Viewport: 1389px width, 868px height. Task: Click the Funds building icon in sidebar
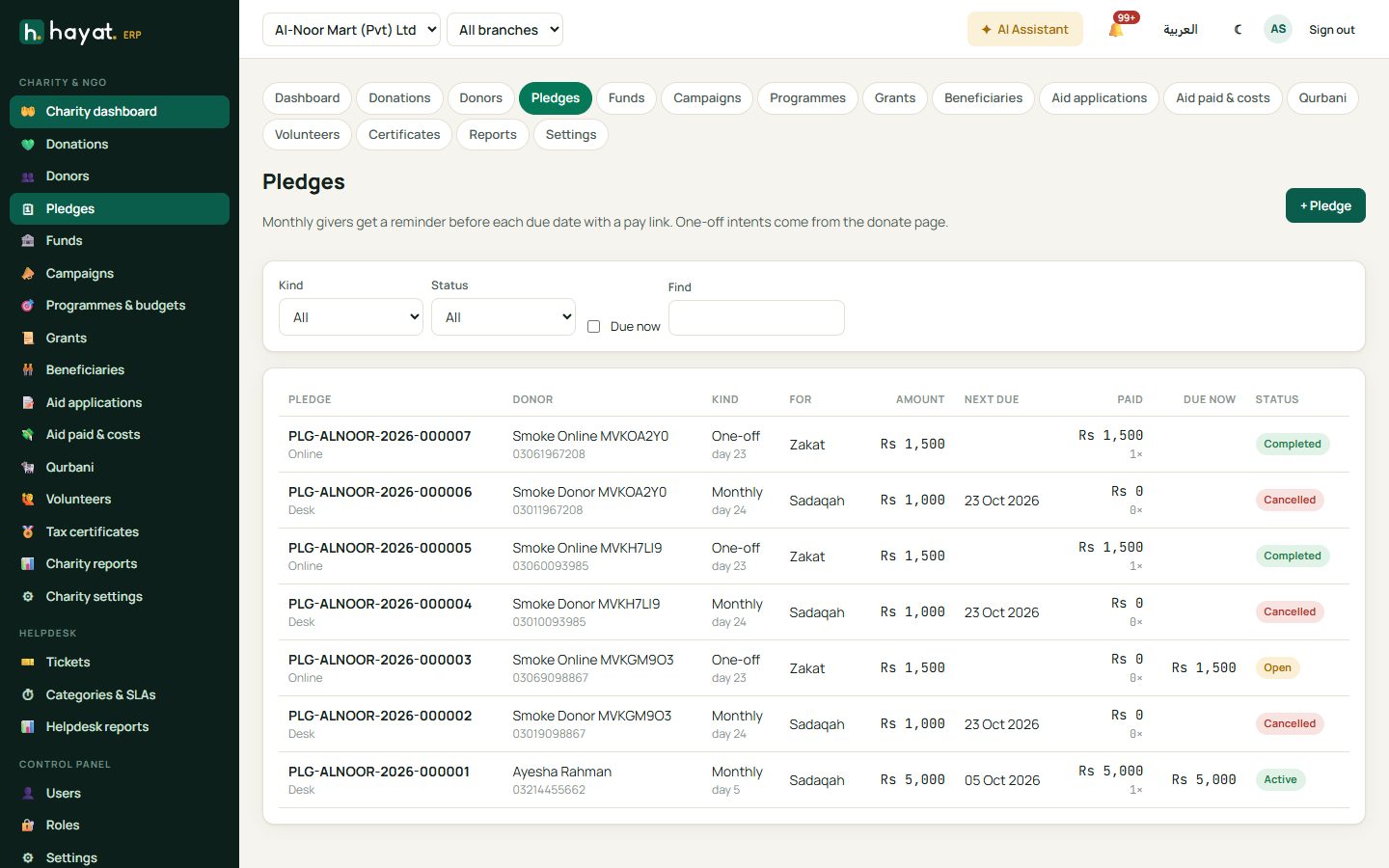pos(28,241)
